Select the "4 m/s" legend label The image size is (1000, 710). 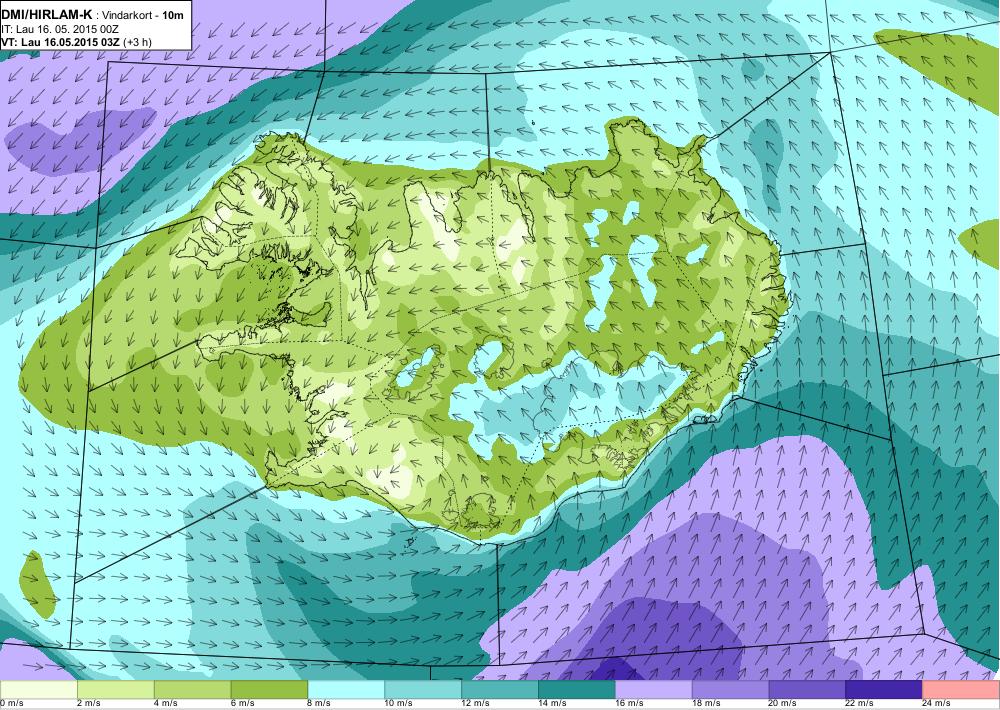point(166,704)
